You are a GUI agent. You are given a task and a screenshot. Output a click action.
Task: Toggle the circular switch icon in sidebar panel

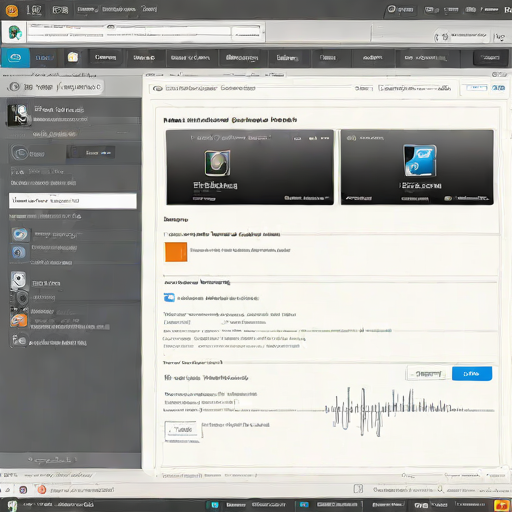[19, 153]
